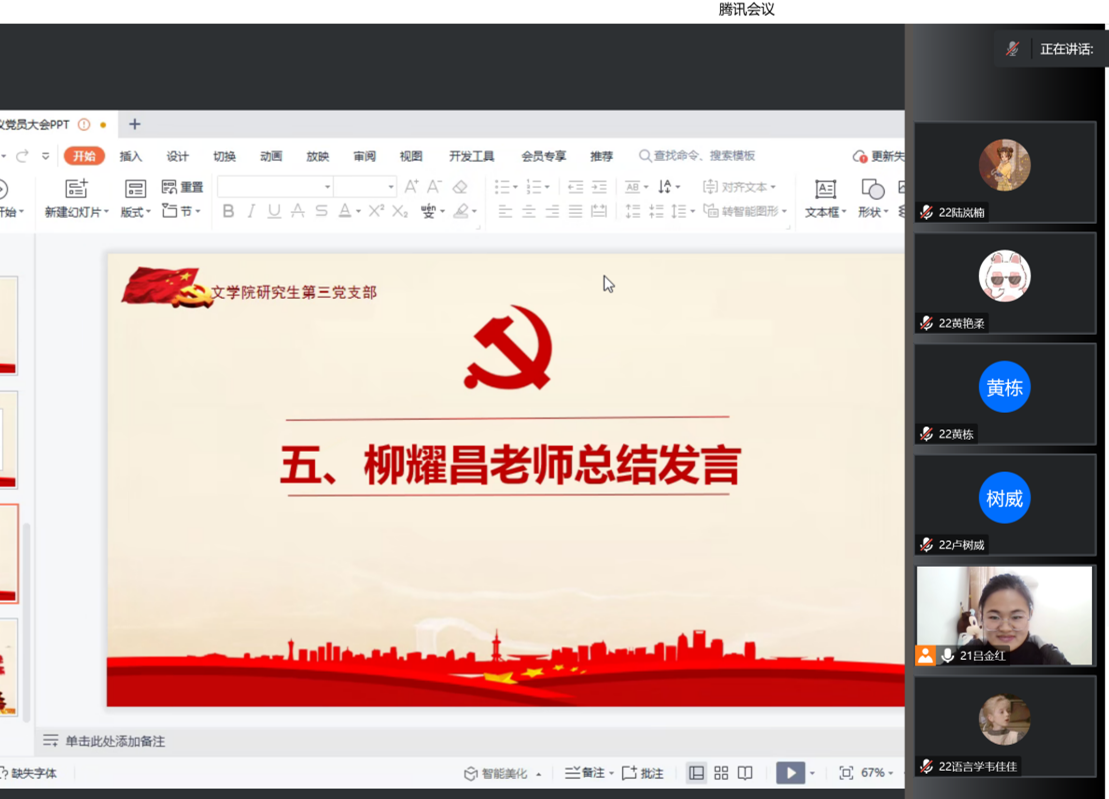This screenshot has height=799, width=1109.
Task: Click the search commands field (查找命令)
Action: 697,156
